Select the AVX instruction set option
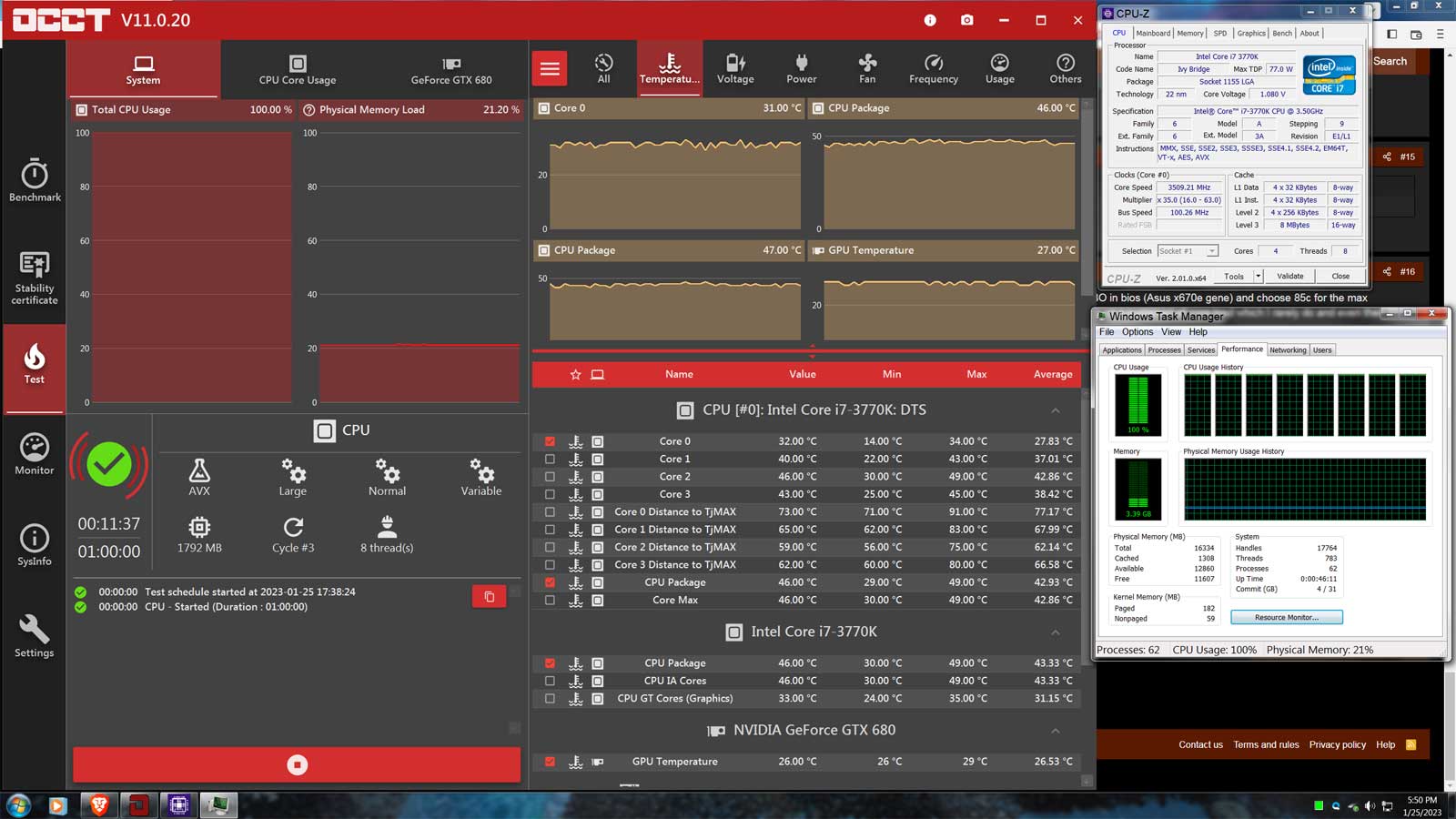Screen dimensions: 1456x819 tap(199, 477)
